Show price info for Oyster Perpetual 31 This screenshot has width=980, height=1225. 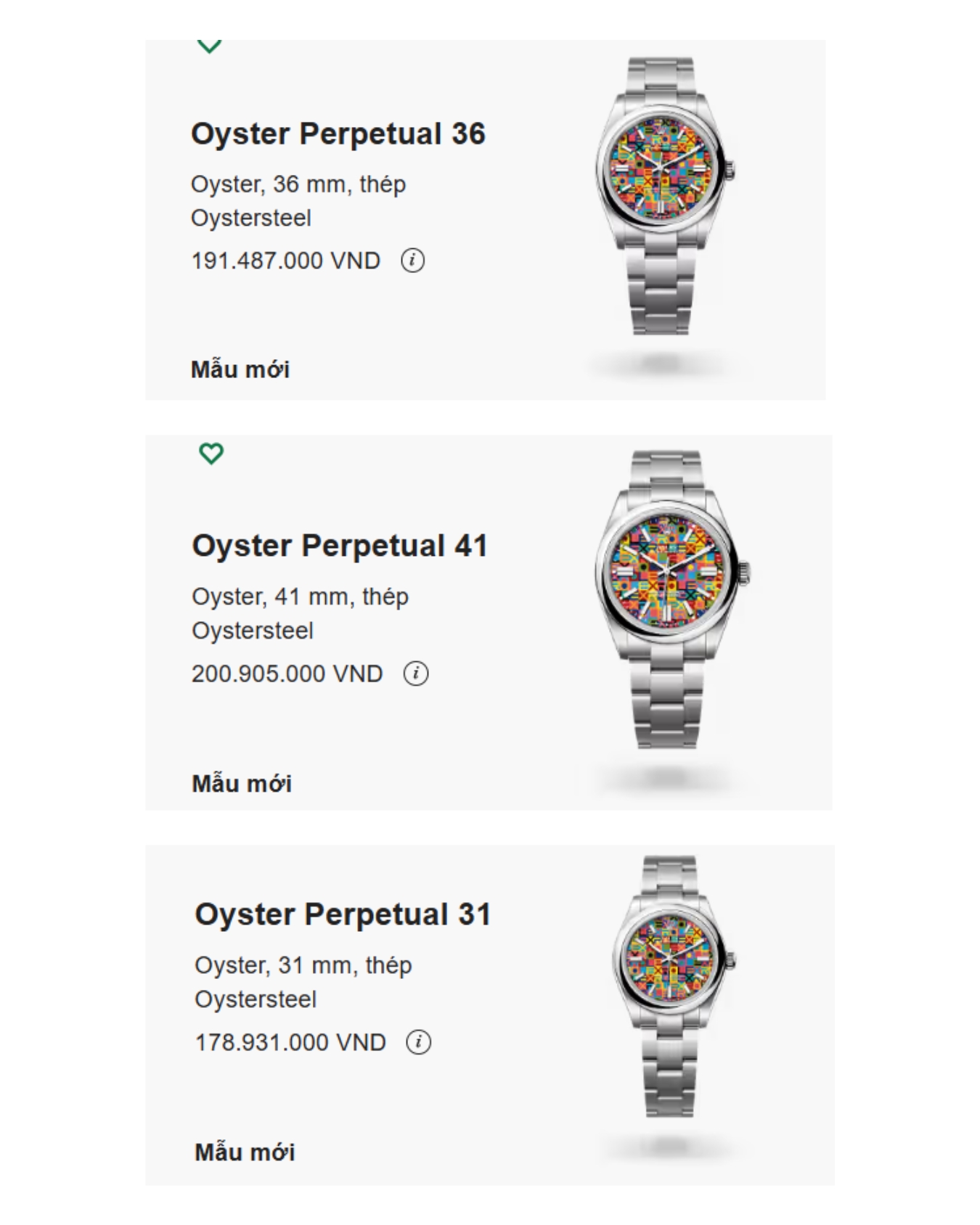point(419,1041)
